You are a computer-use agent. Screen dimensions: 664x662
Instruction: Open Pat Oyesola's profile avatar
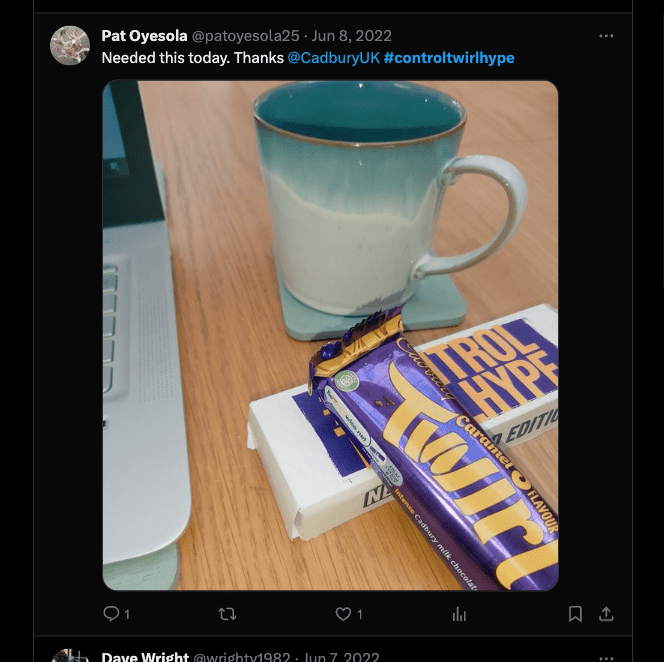(x=70, y=45)
